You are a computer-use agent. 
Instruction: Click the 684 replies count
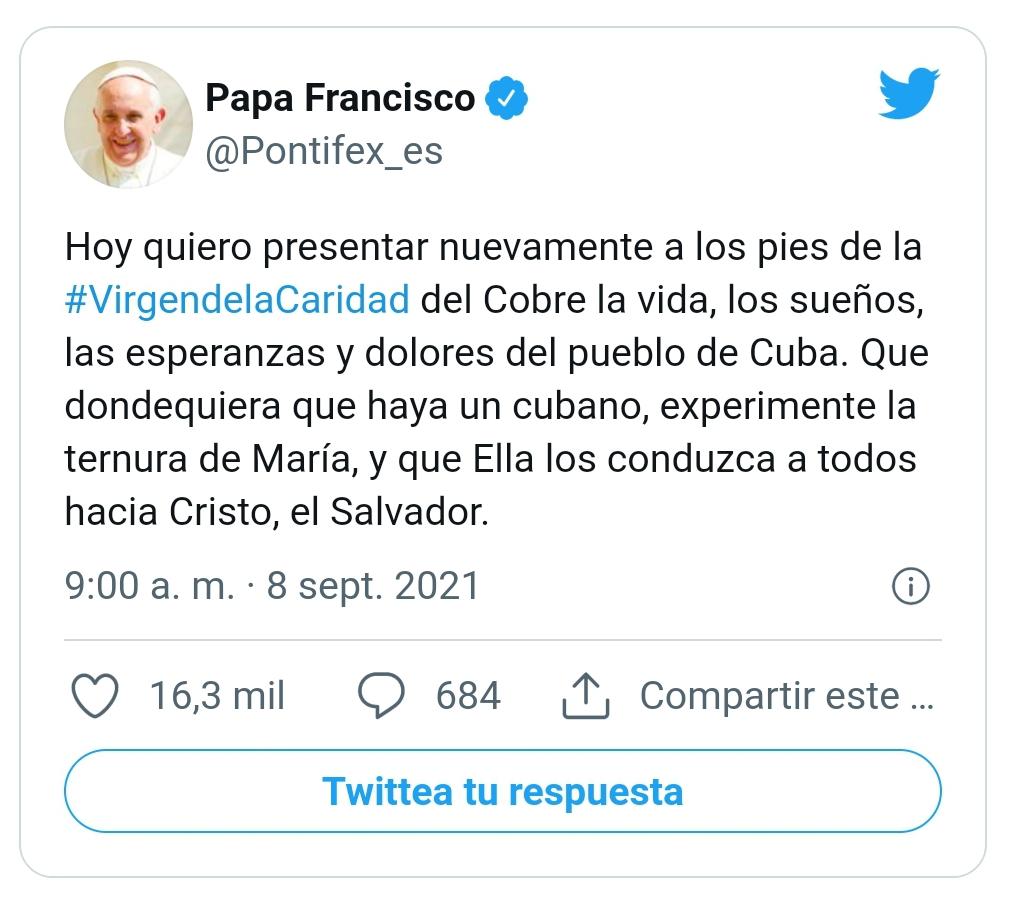(x=468, y=696)
